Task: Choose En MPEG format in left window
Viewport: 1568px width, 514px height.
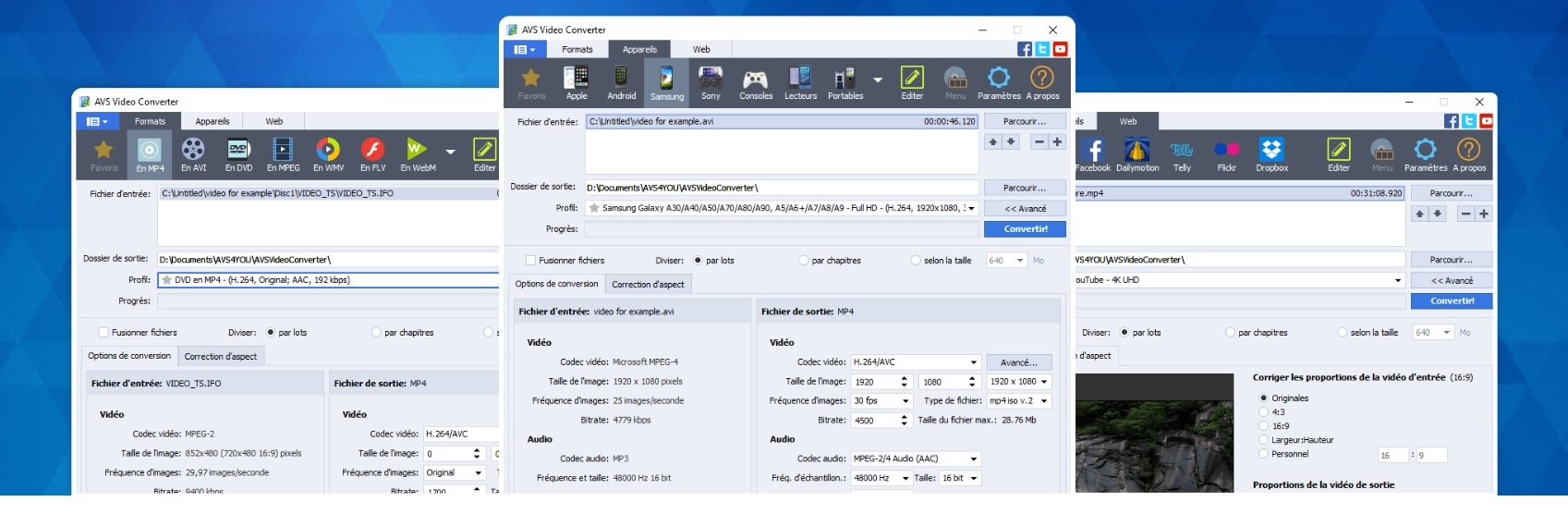Action: click(x=283, y=154)
